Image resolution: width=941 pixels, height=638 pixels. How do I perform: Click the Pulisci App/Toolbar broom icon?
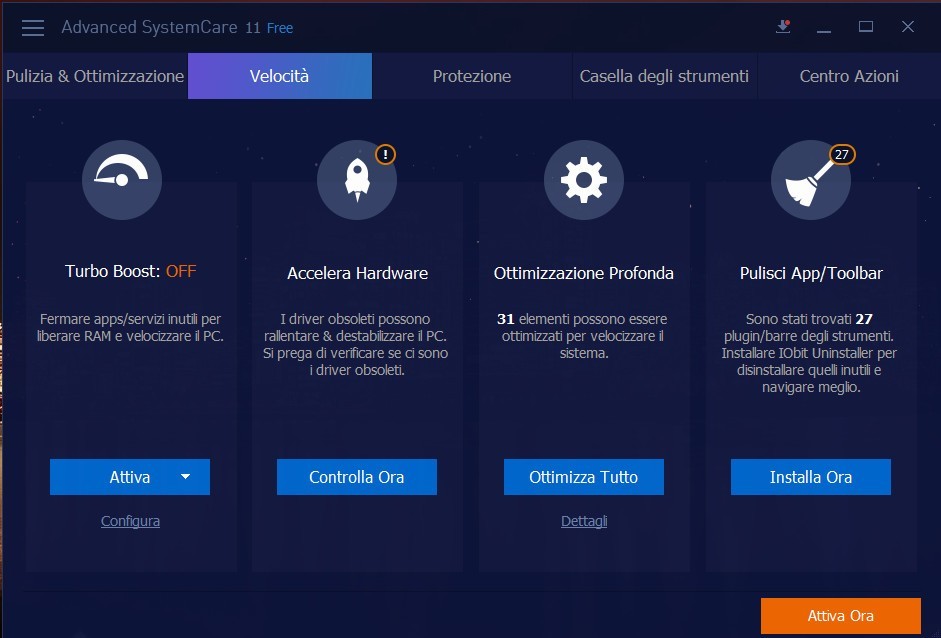coord(810,180)
